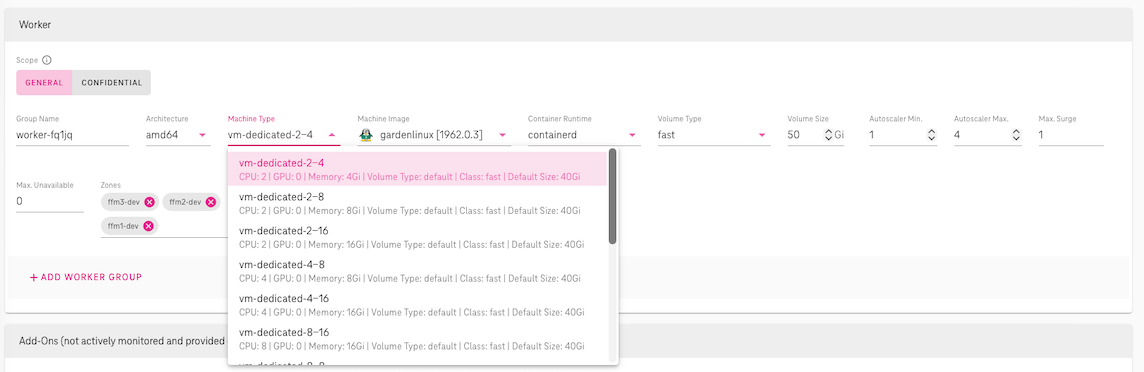Viewport: 1144px width, 372px height.
Task: Click the Max. Surge input field
Action: tap(1071, 135)
